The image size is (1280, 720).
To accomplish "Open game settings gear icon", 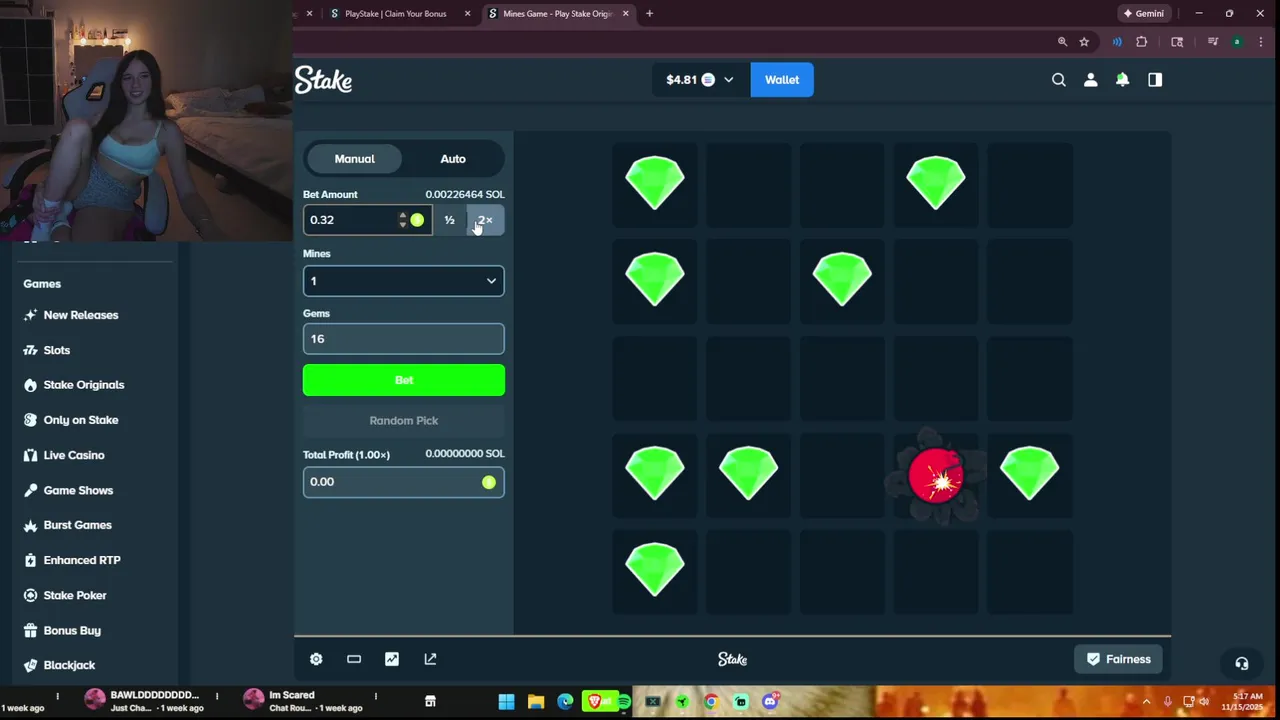I will 316,659.
